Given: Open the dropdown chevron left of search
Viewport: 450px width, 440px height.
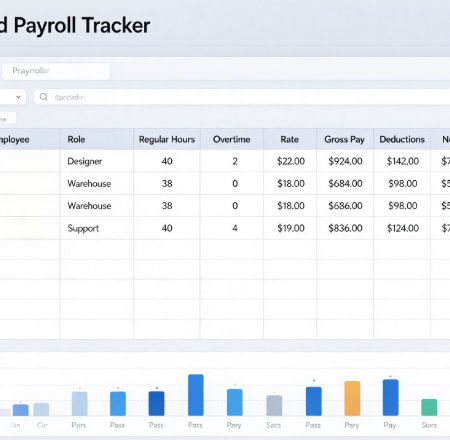Looking at the screenshot, I should pos(18,97).
